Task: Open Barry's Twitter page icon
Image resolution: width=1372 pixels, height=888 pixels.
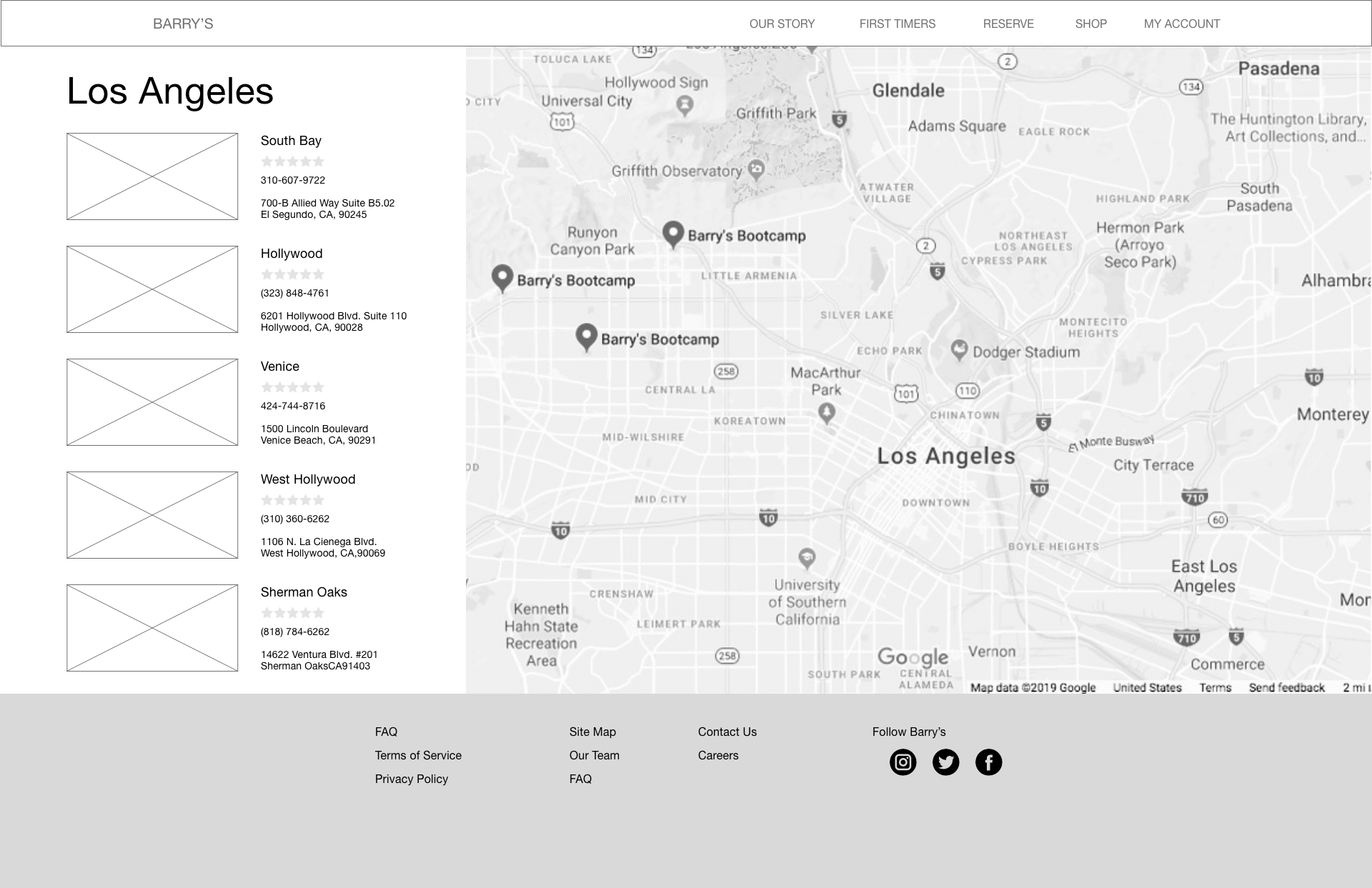Action: [x=945, y=762]
